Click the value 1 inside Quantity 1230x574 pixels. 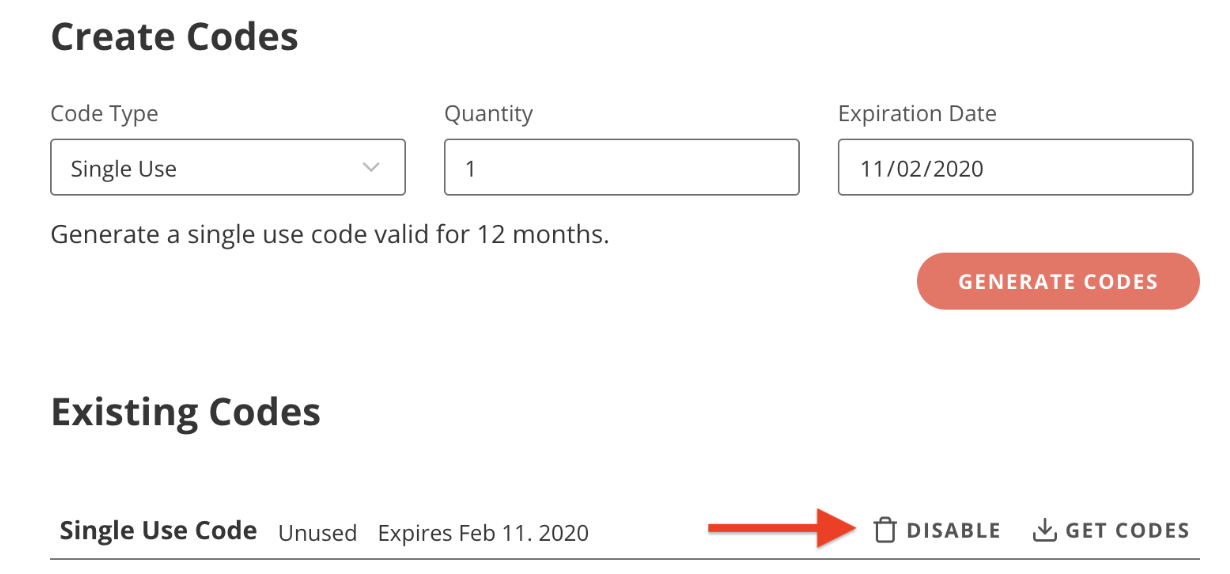[470, 168]
